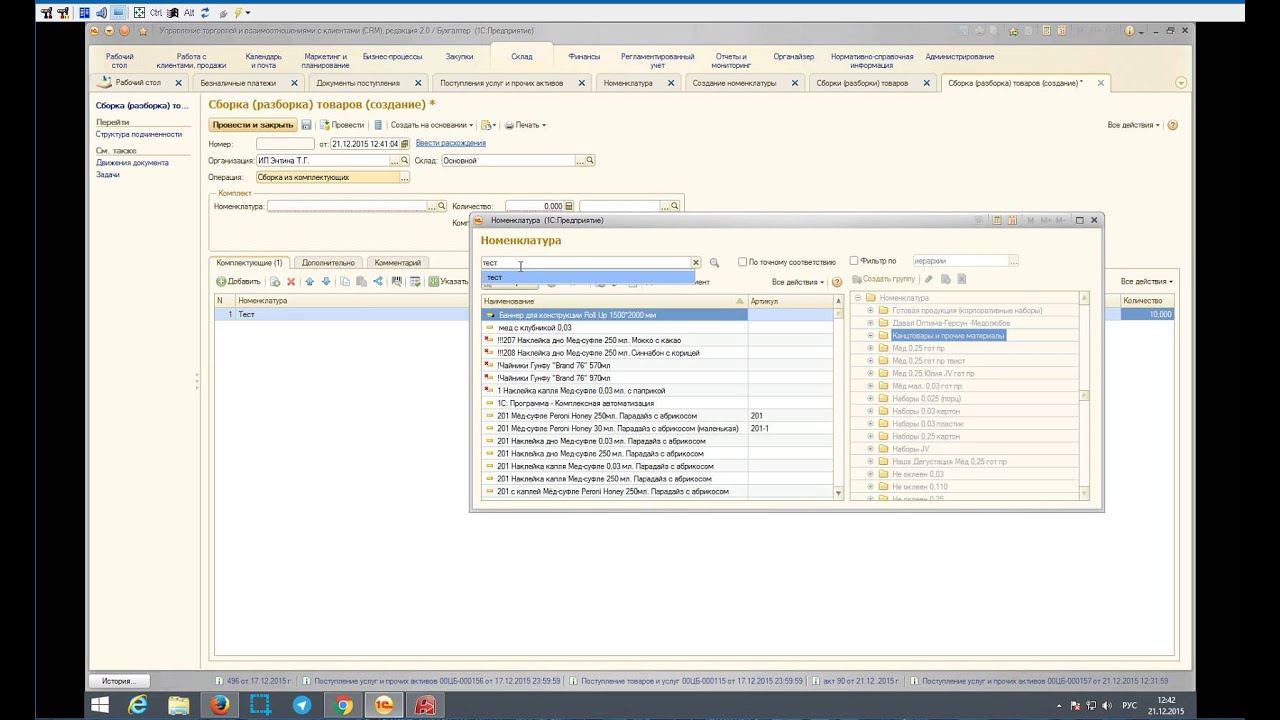This screenshot has width=1280, height=720.
Task: Expand the Наборы JV folder
Action: coord(870,449)
